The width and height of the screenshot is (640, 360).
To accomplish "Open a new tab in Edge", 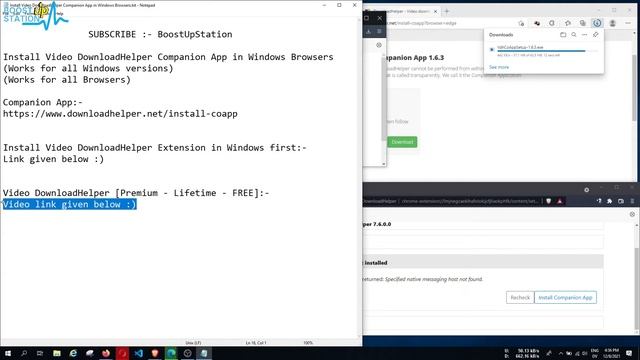I will pyautogui.click(x=447, y=11).
